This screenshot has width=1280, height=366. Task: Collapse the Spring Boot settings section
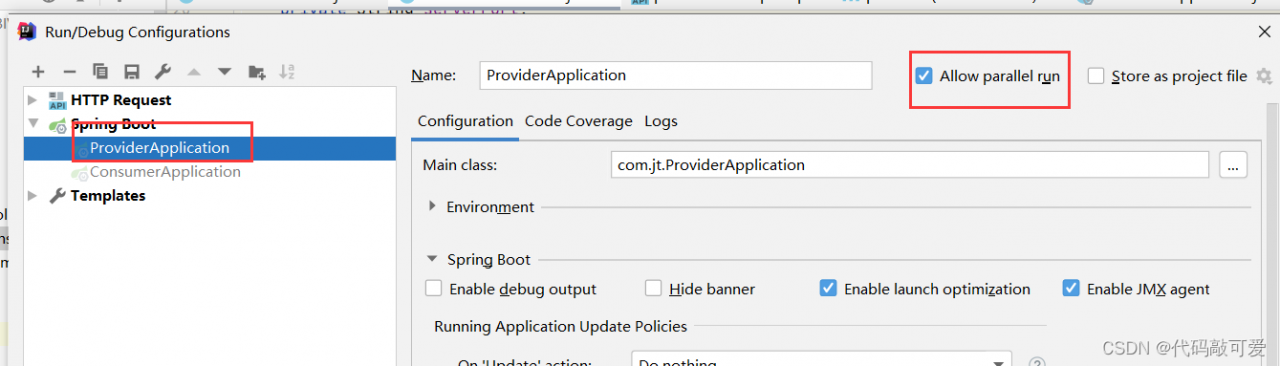click(x=432, y=259)
